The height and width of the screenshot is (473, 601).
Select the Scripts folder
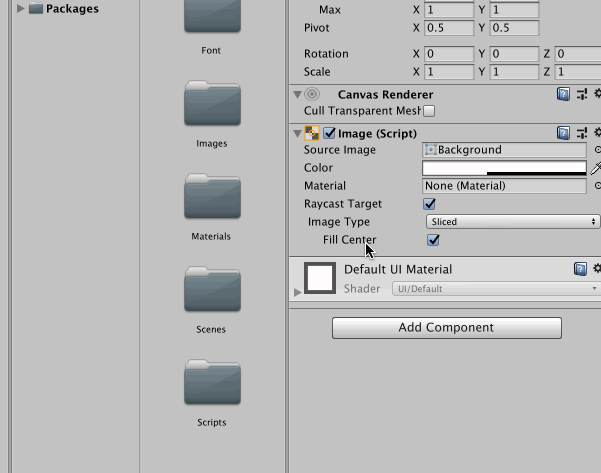pyautogui.click(x=211, y=385)
